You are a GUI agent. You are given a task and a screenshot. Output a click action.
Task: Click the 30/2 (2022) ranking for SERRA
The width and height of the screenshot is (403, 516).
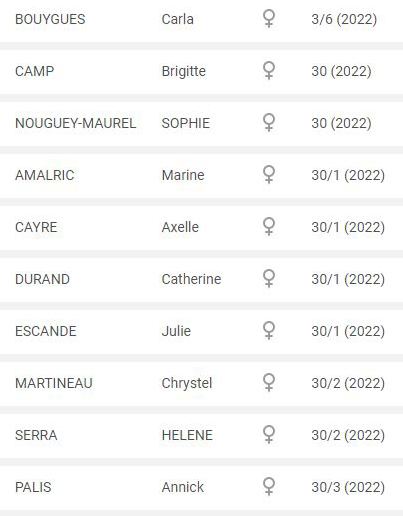tap(348, 435)
